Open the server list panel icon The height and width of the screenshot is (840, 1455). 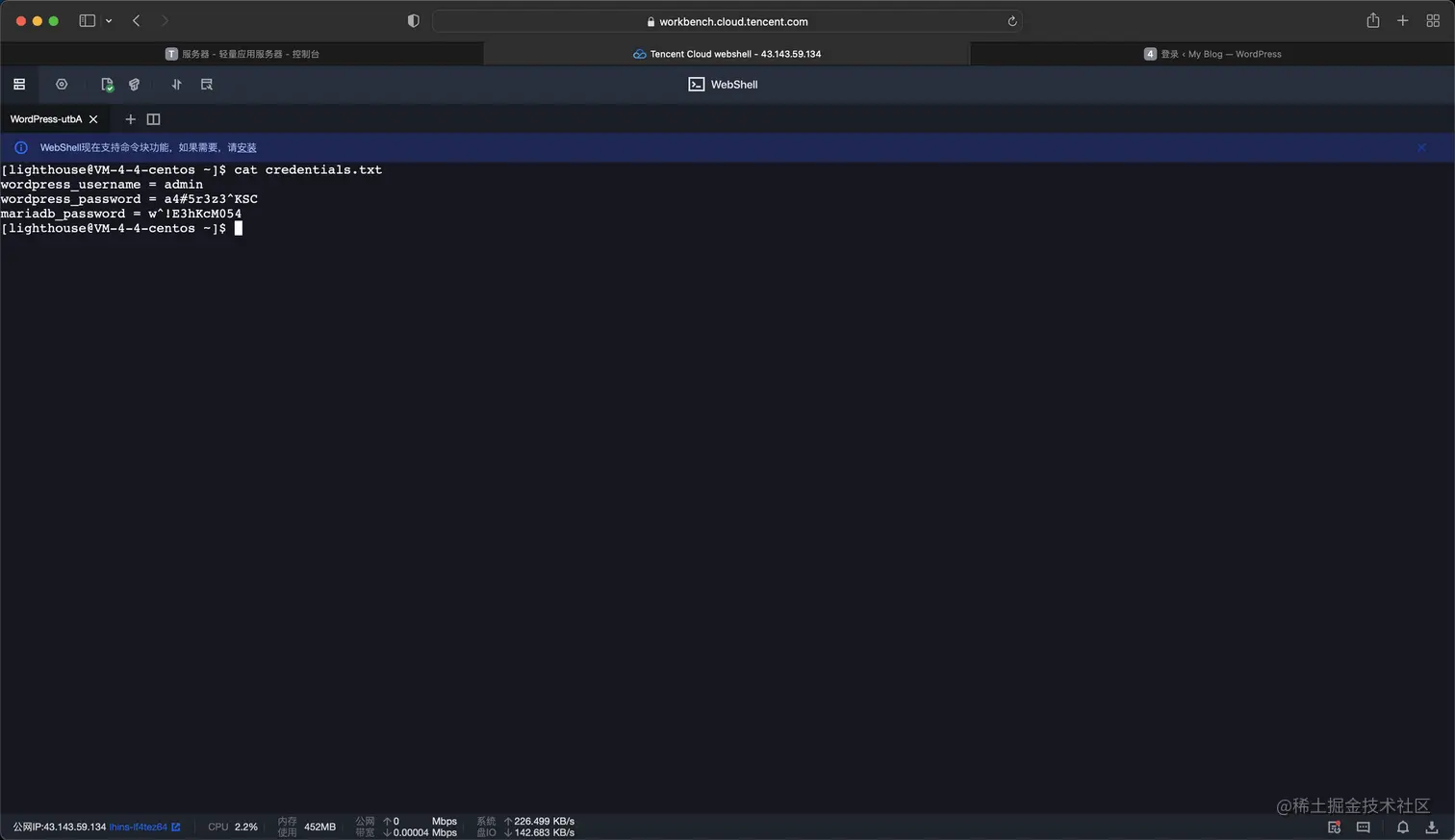(x=19, y=85)
